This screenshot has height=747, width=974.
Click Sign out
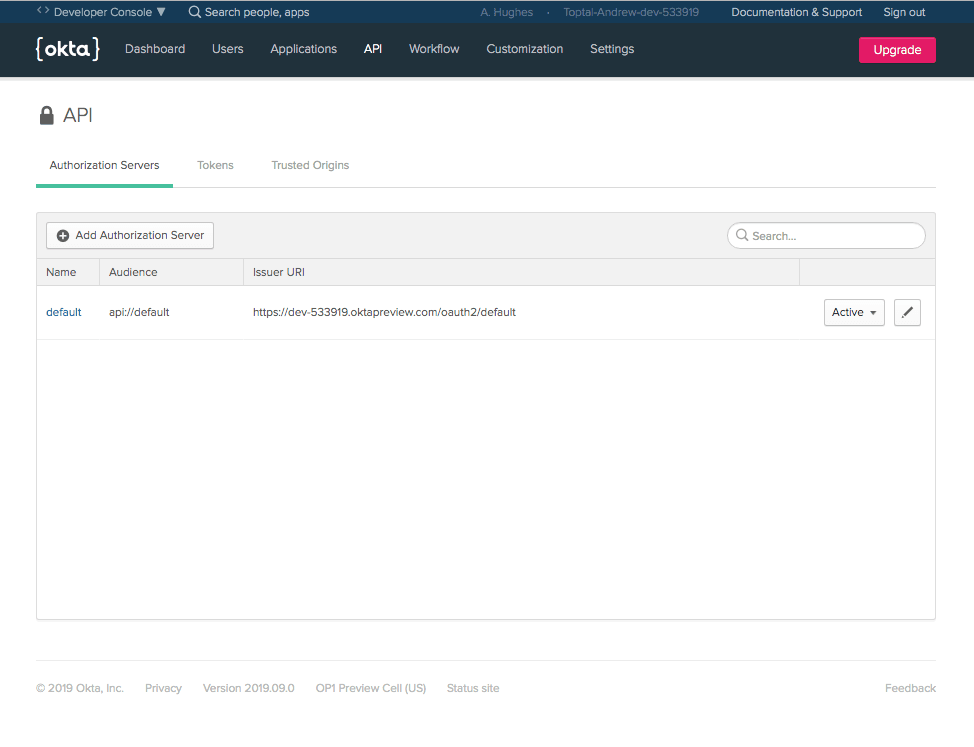coord(904,12)
